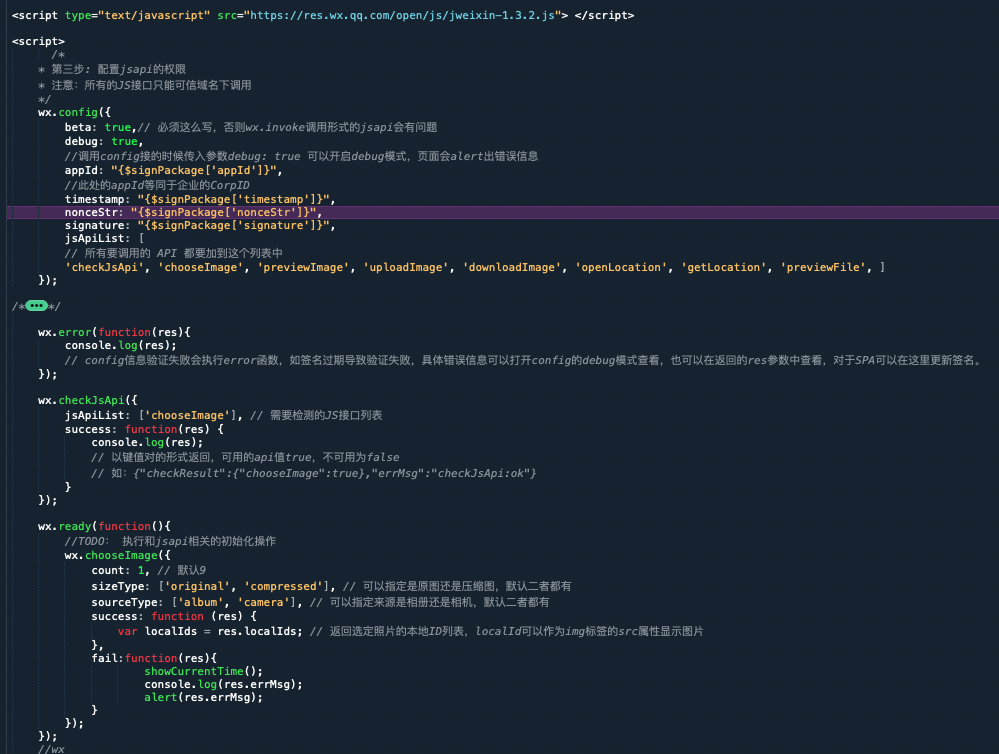
Task: Click the timestamp signPackage string
Action: [x=233, y=199]
